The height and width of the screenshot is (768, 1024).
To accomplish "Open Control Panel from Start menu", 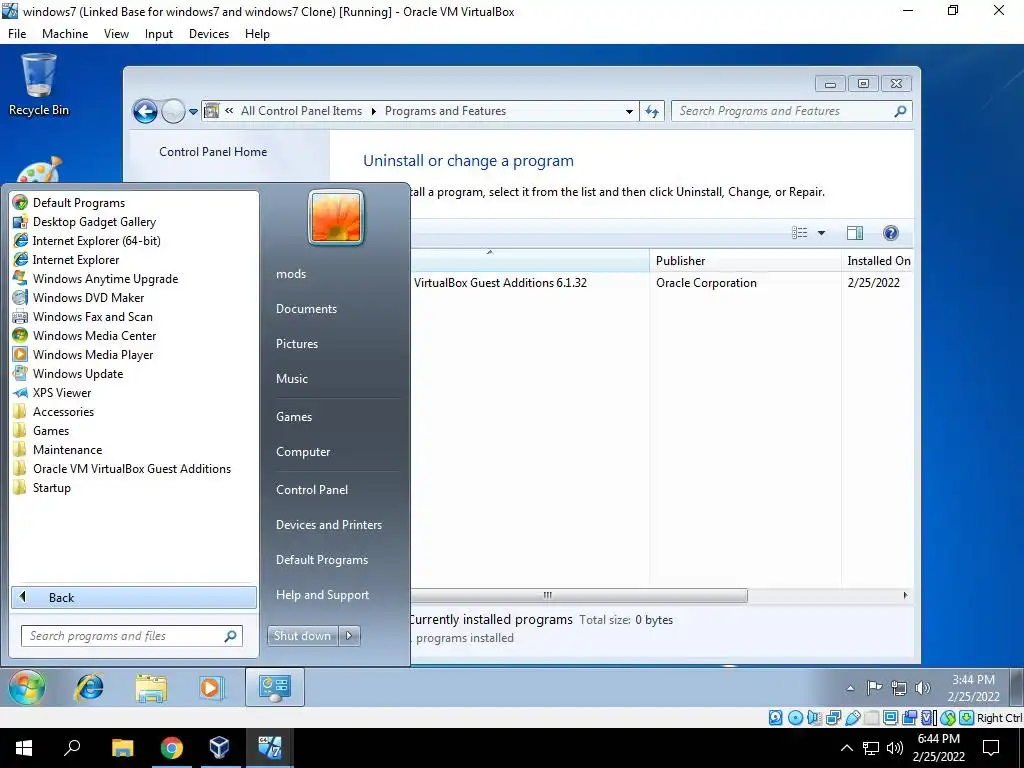I will (x=312, y=490).
